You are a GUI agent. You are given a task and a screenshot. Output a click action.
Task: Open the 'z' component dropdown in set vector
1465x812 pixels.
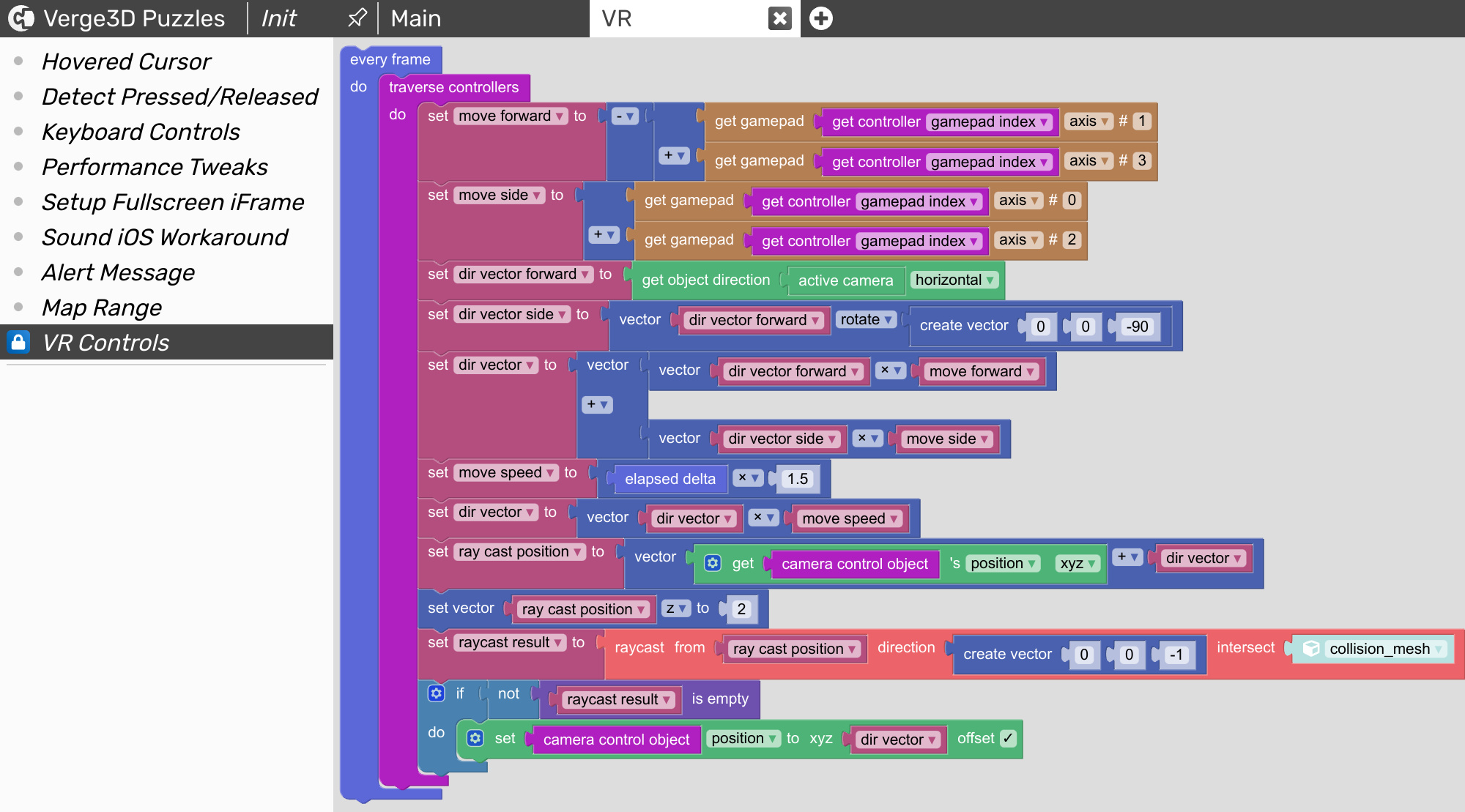pyautogui.click(x=676, y=608)
